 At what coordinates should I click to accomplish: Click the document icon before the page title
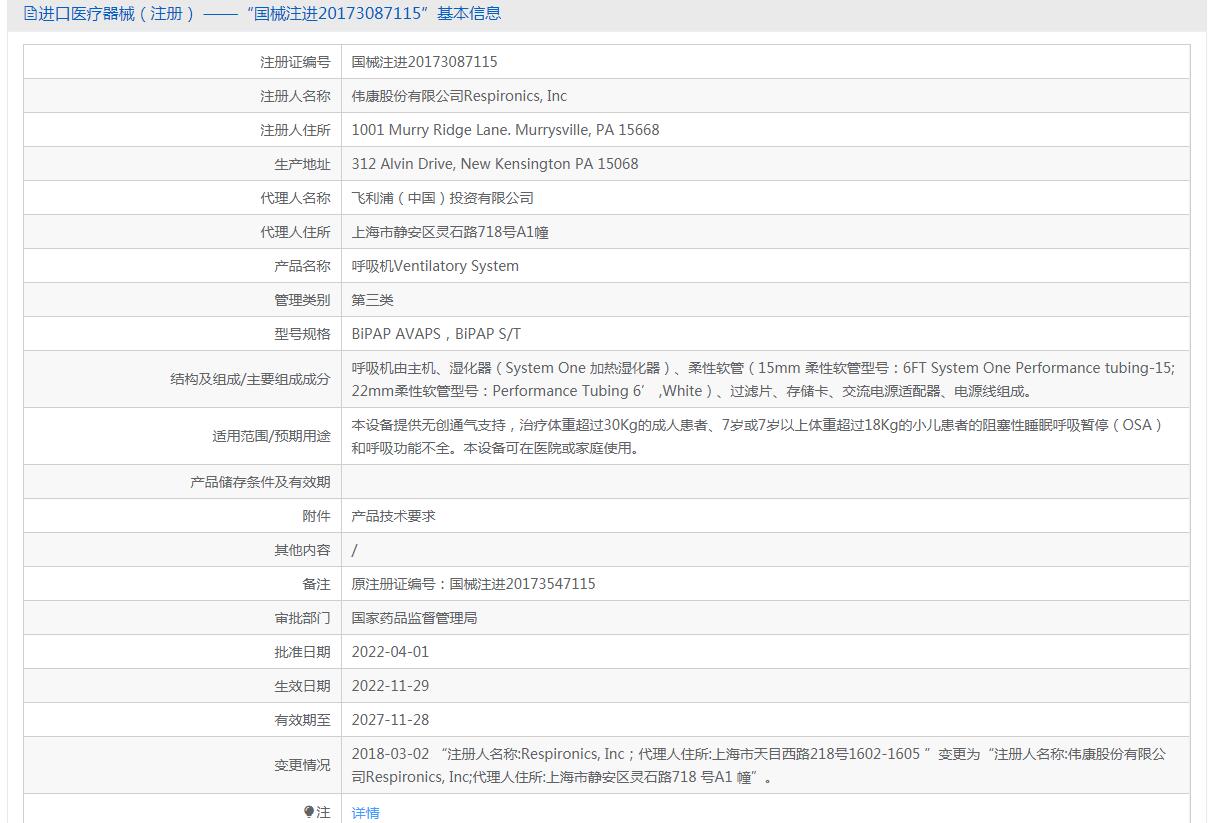pyautogui.click(x=30, y=14)
